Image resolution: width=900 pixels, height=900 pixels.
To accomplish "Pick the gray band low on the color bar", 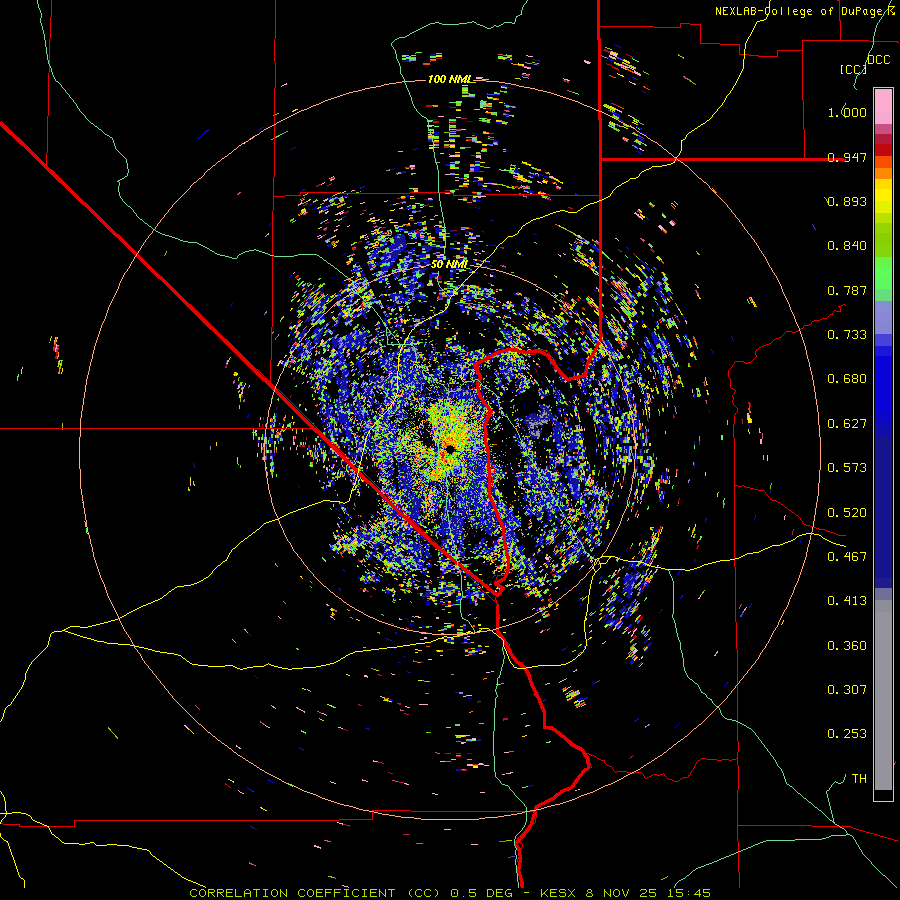I will 883,695.
